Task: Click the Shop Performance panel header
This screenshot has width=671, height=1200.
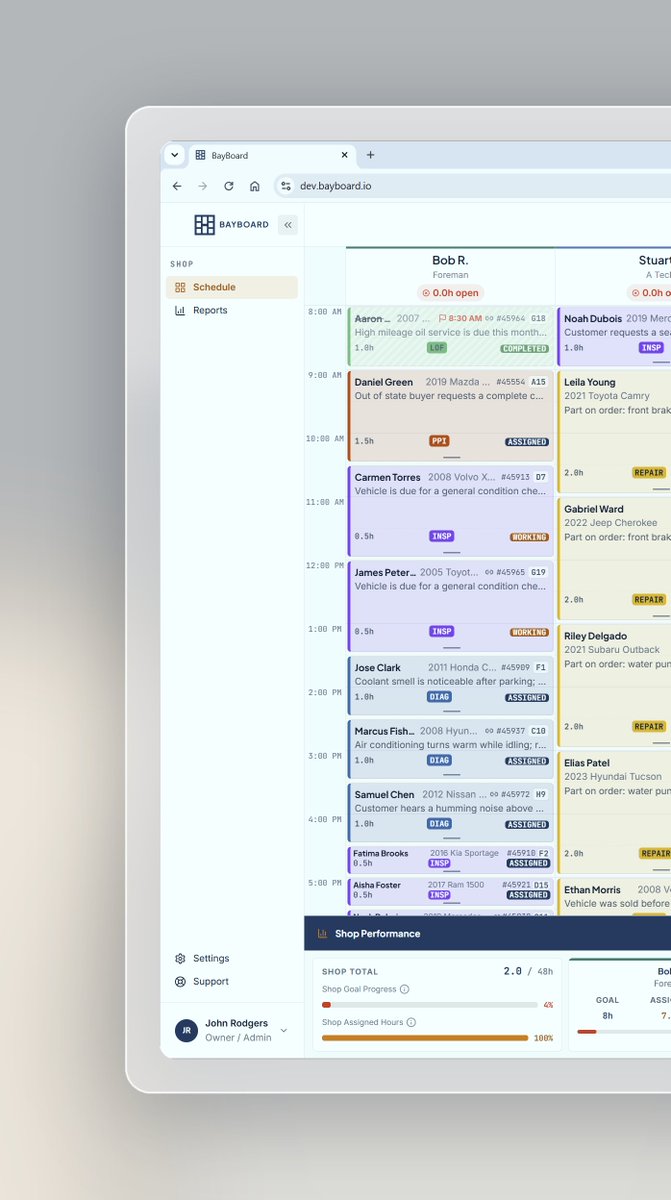Action: [487, 934]
